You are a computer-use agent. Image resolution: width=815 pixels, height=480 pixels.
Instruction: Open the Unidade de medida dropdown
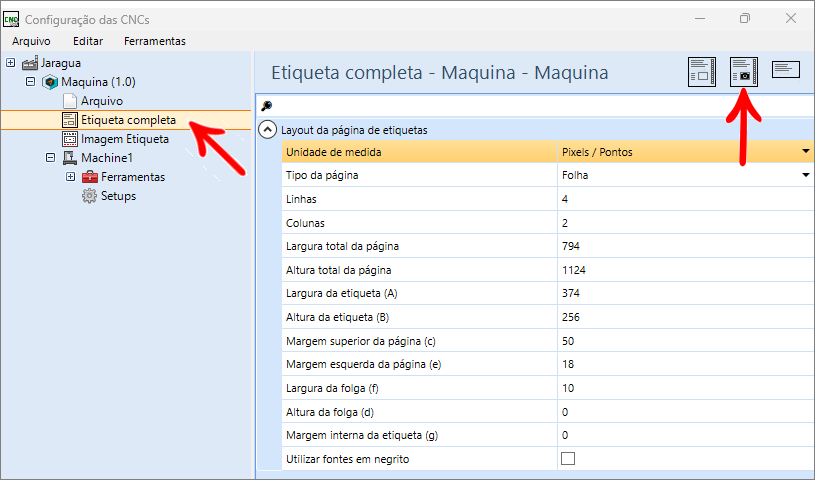(806, 152)
